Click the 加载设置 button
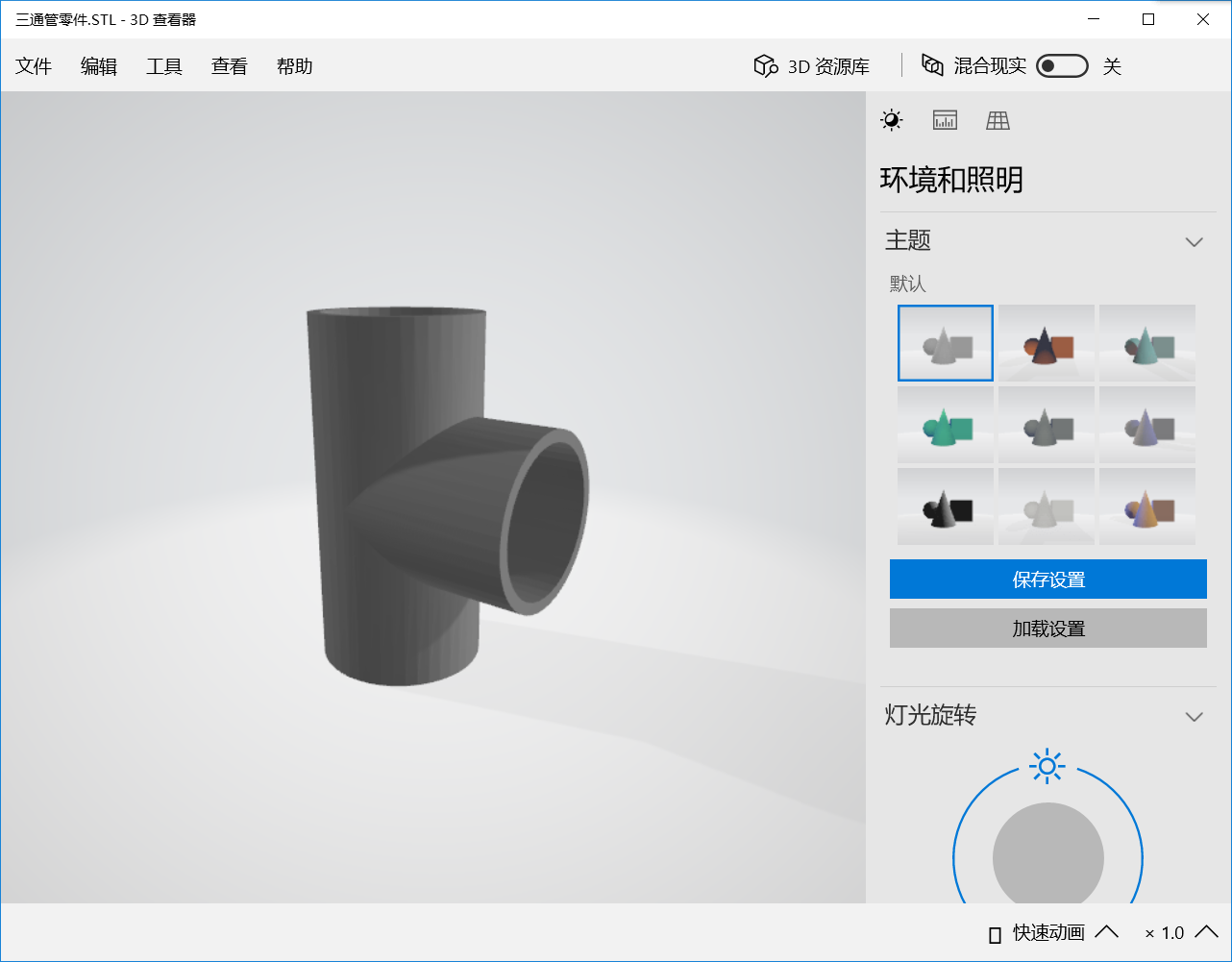Image resolution: width=1232 pixels, height=962 pixels. coord(1047,628)
